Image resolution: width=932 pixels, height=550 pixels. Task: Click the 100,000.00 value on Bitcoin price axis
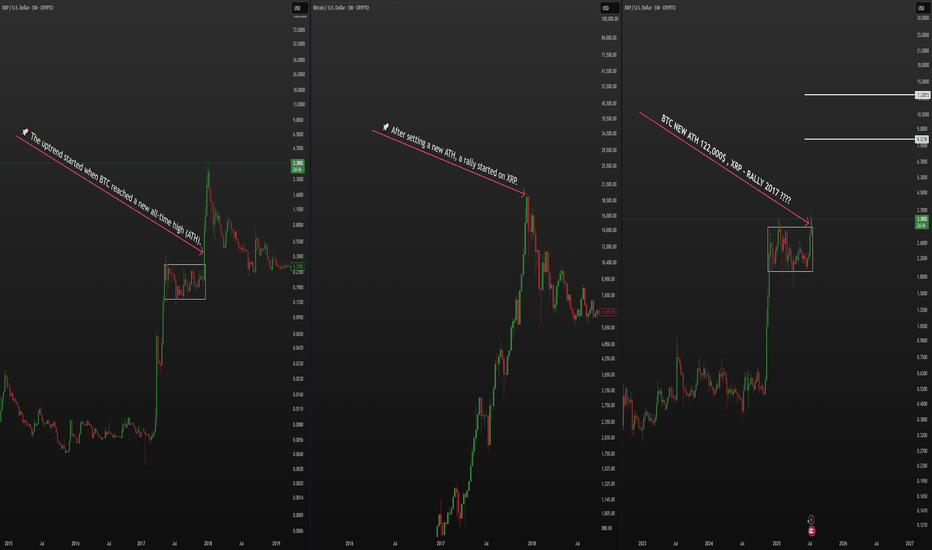pos(609,20)
